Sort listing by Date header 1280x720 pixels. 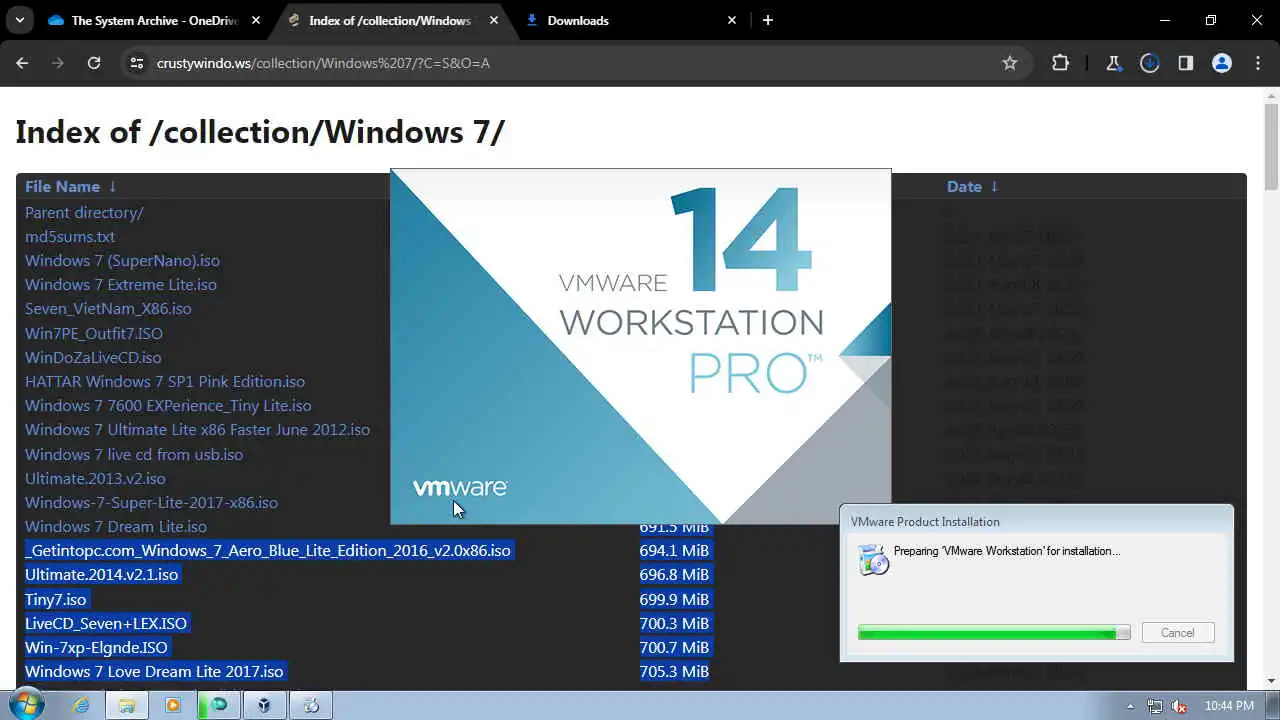click(x=972, y=187)
